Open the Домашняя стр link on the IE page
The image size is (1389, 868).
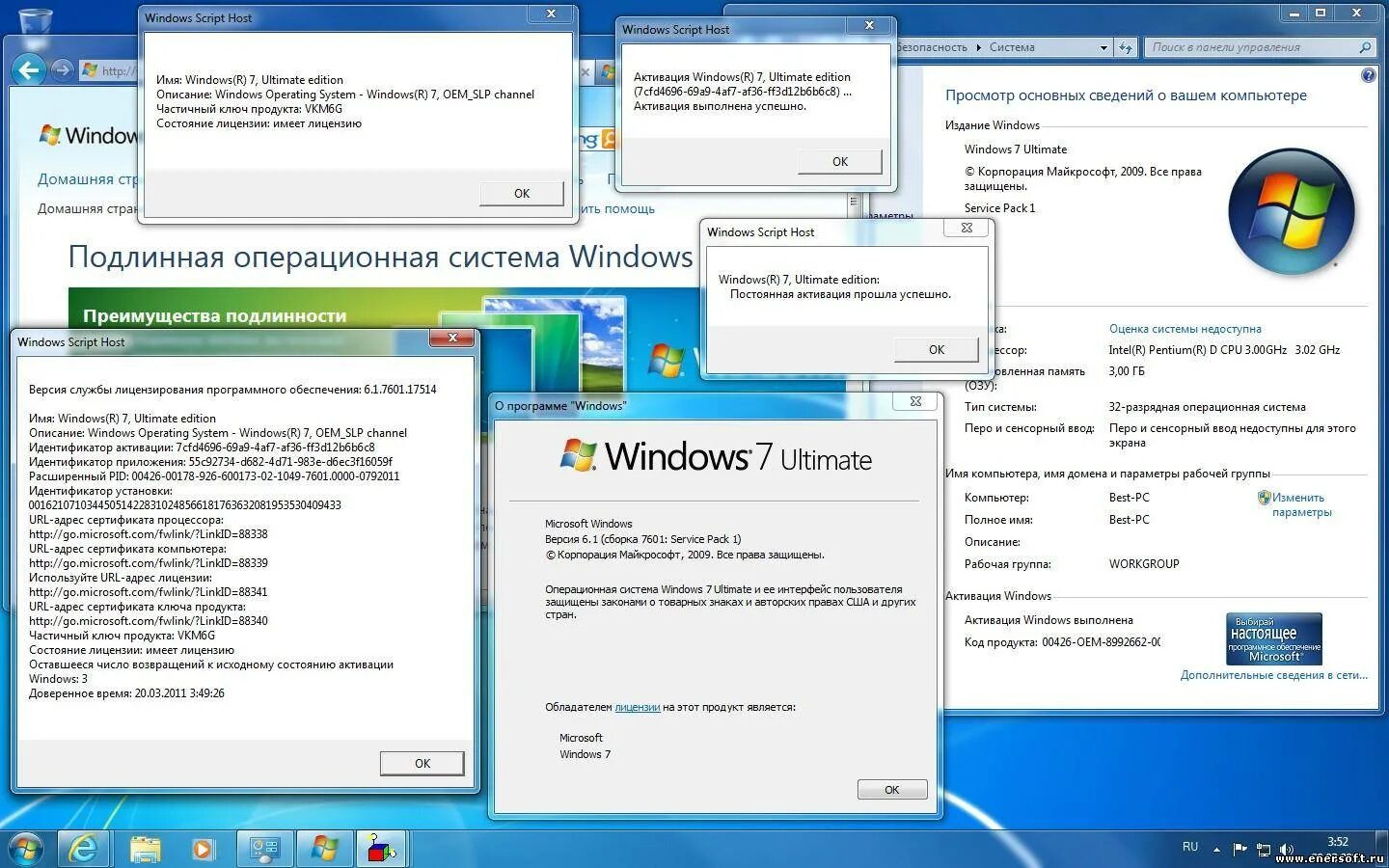[87, 179]
